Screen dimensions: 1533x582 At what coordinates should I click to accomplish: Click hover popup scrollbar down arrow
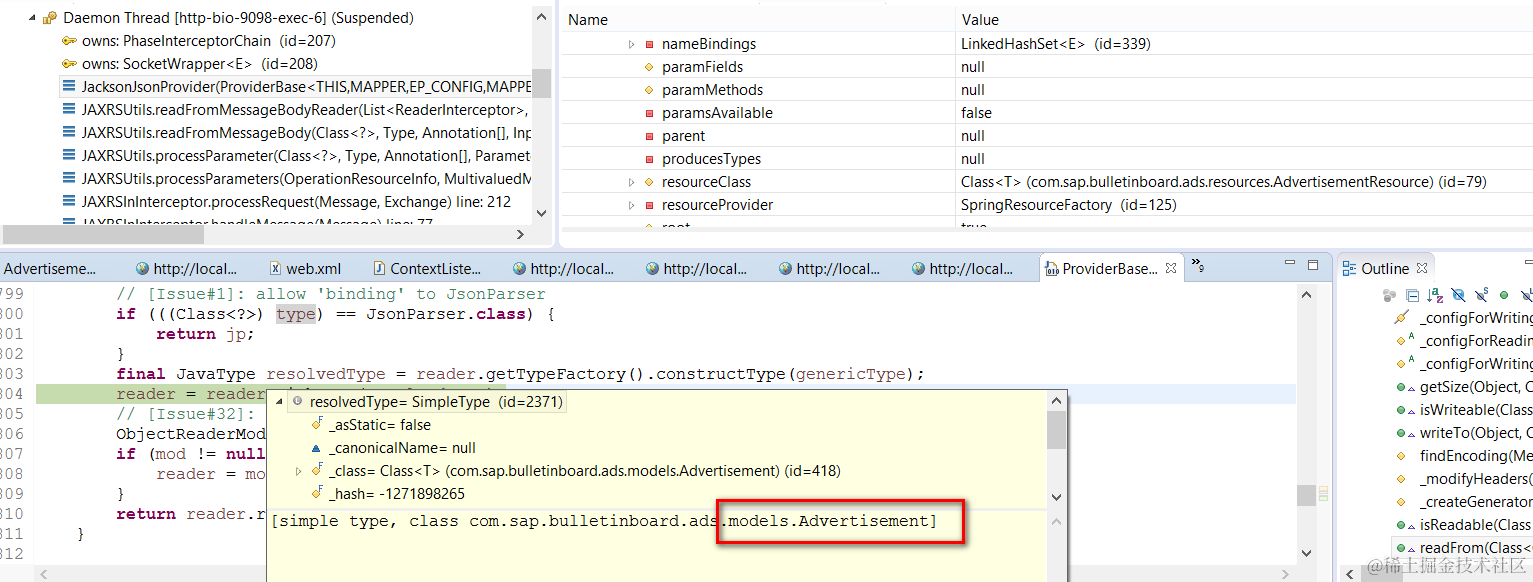(x=1056, y=497)
